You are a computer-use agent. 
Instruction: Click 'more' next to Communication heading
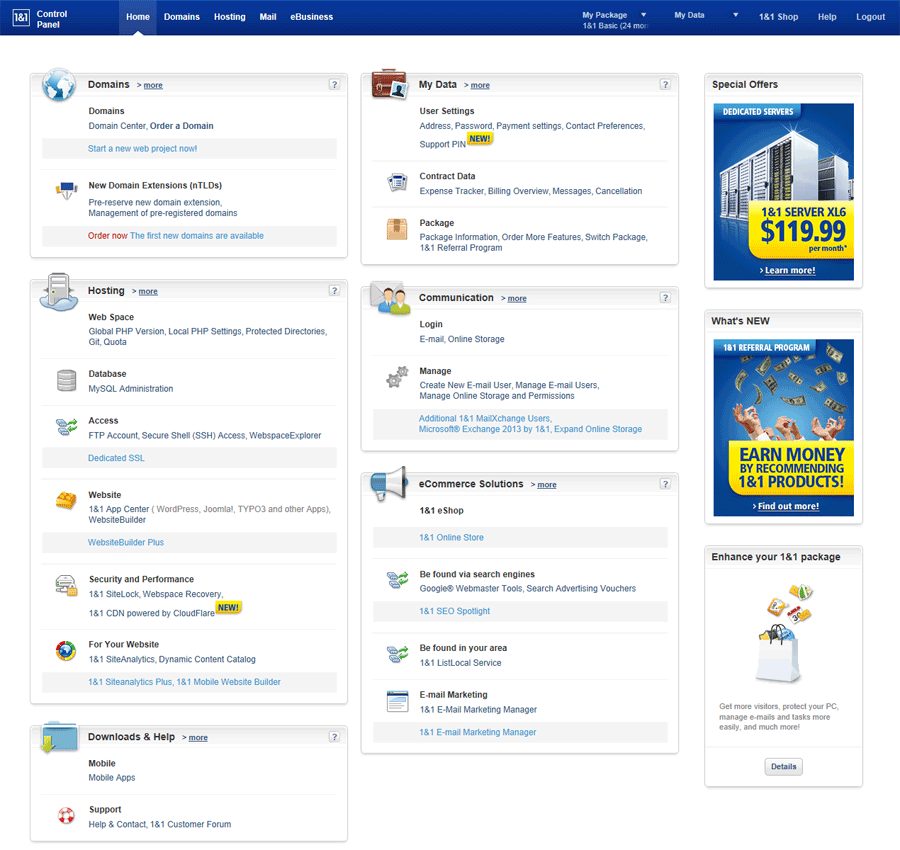click(x=517, y=298)
